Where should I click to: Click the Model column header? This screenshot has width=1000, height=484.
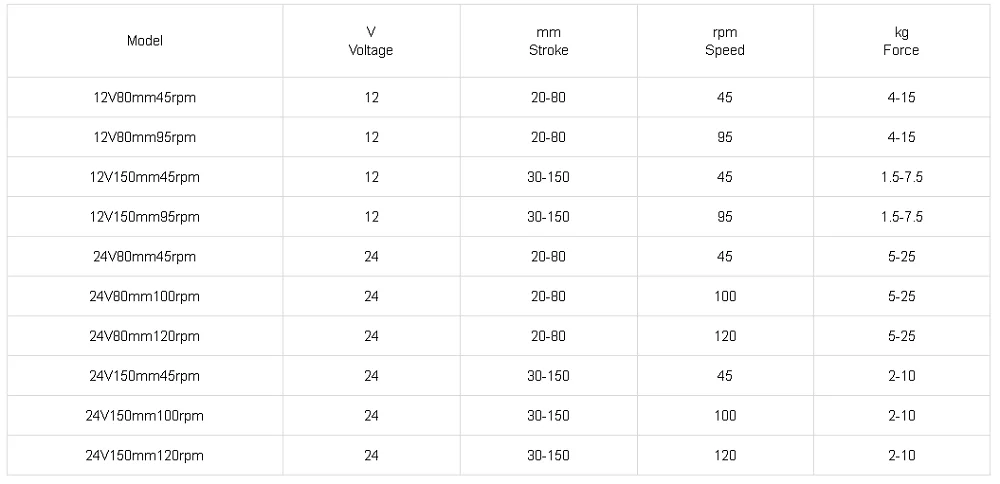click(x=145, y=41)
